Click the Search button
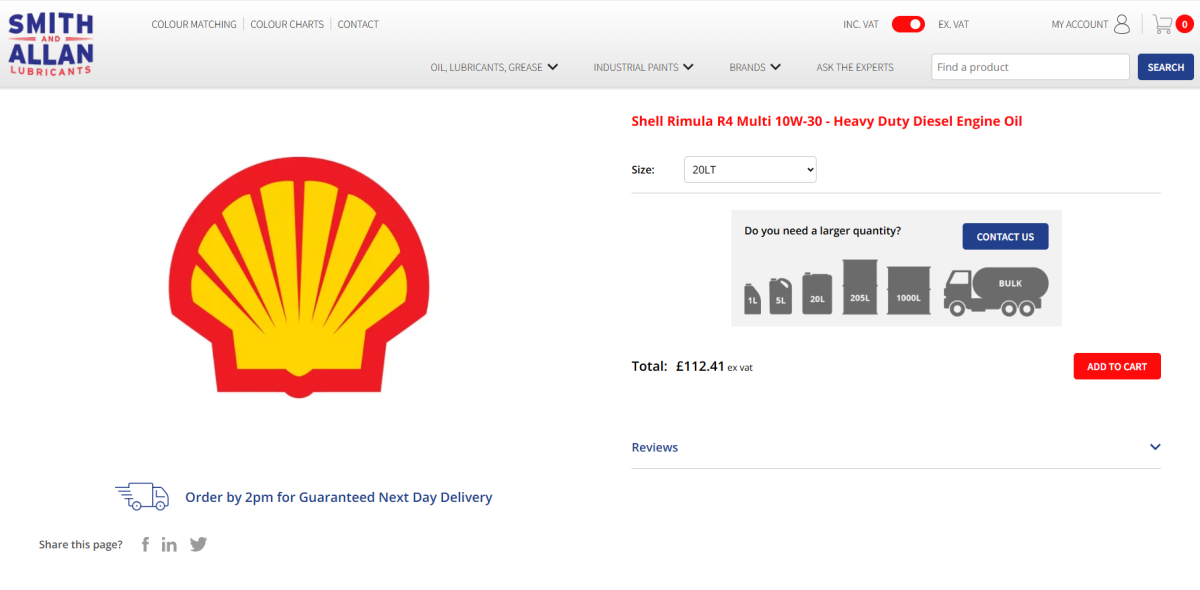The image size is (1200, 590). coord(1166,67)
